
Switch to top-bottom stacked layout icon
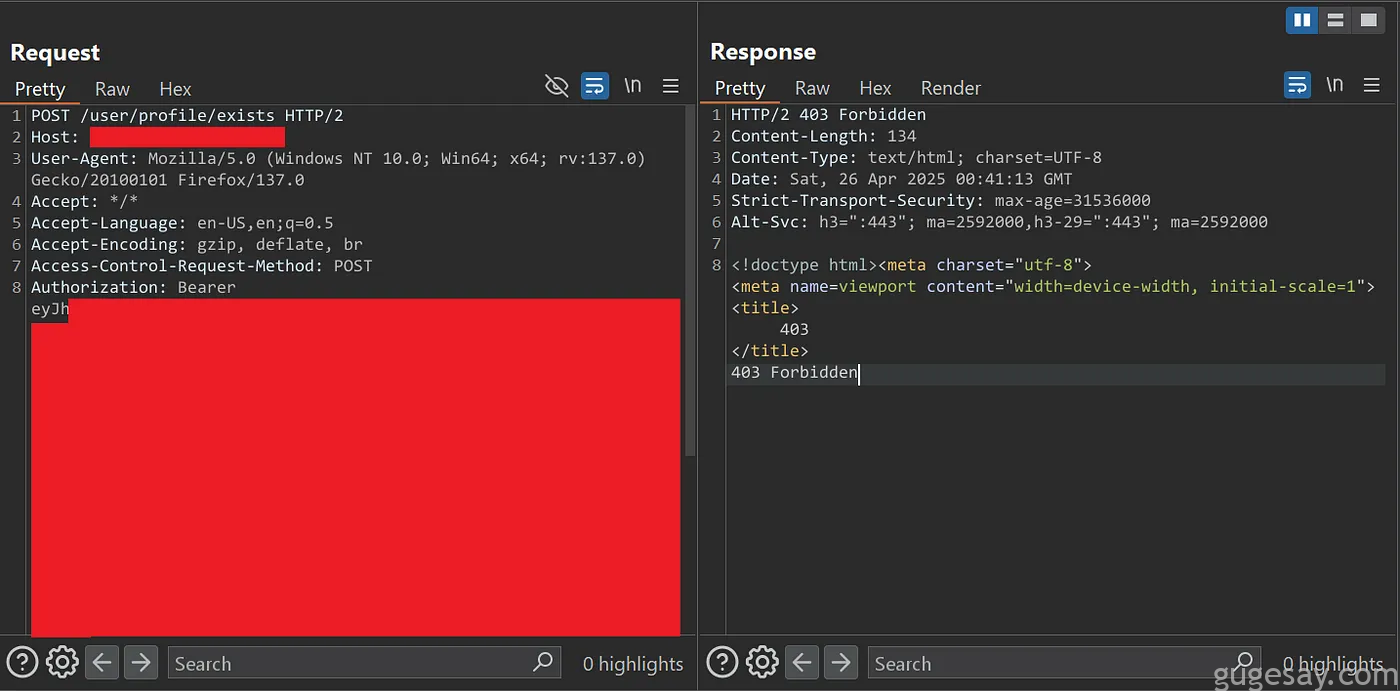[x=1335, y=20]
